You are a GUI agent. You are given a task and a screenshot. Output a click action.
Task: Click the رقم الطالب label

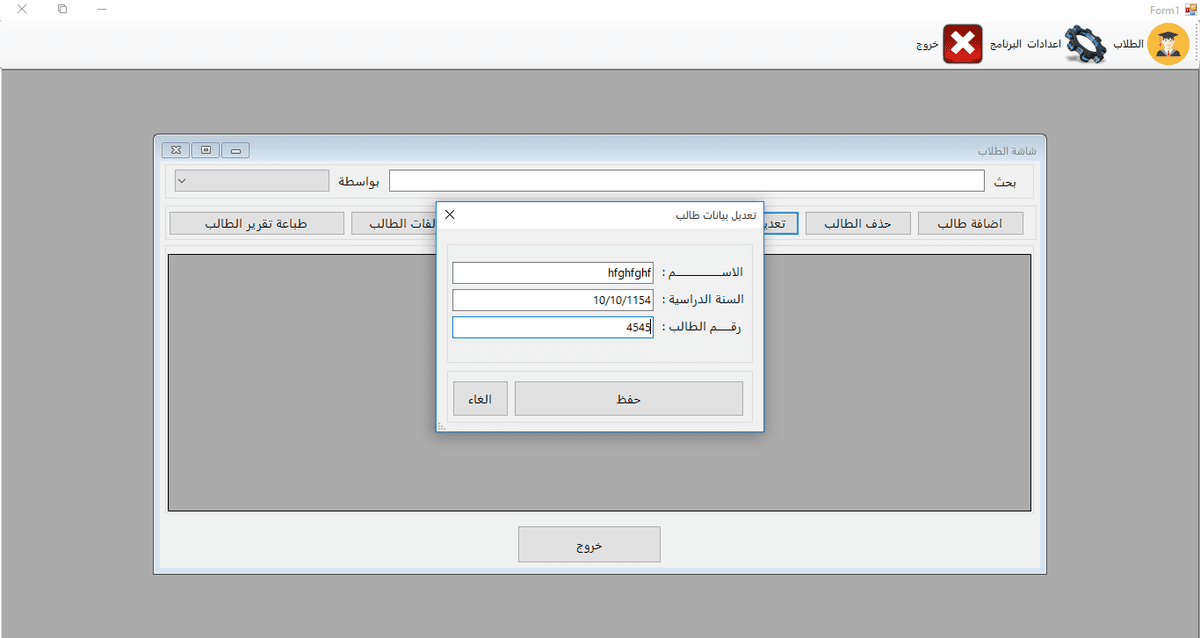click(x=704, y=327)
